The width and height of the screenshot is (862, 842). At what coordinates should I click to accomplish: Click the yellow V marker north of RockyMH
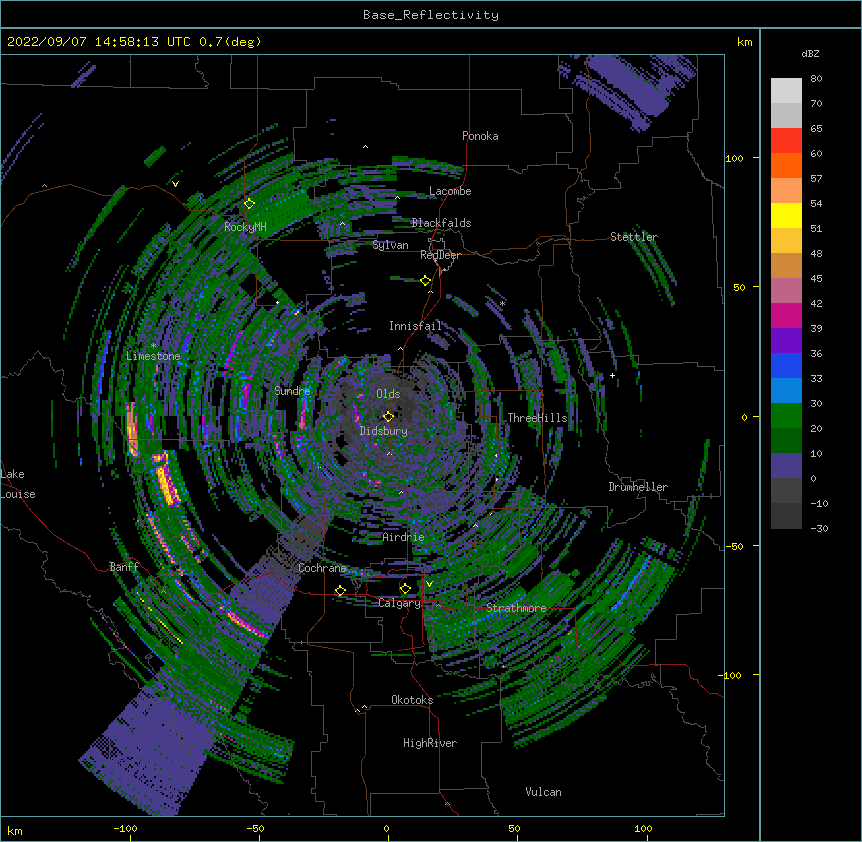[x=175, y=184]
